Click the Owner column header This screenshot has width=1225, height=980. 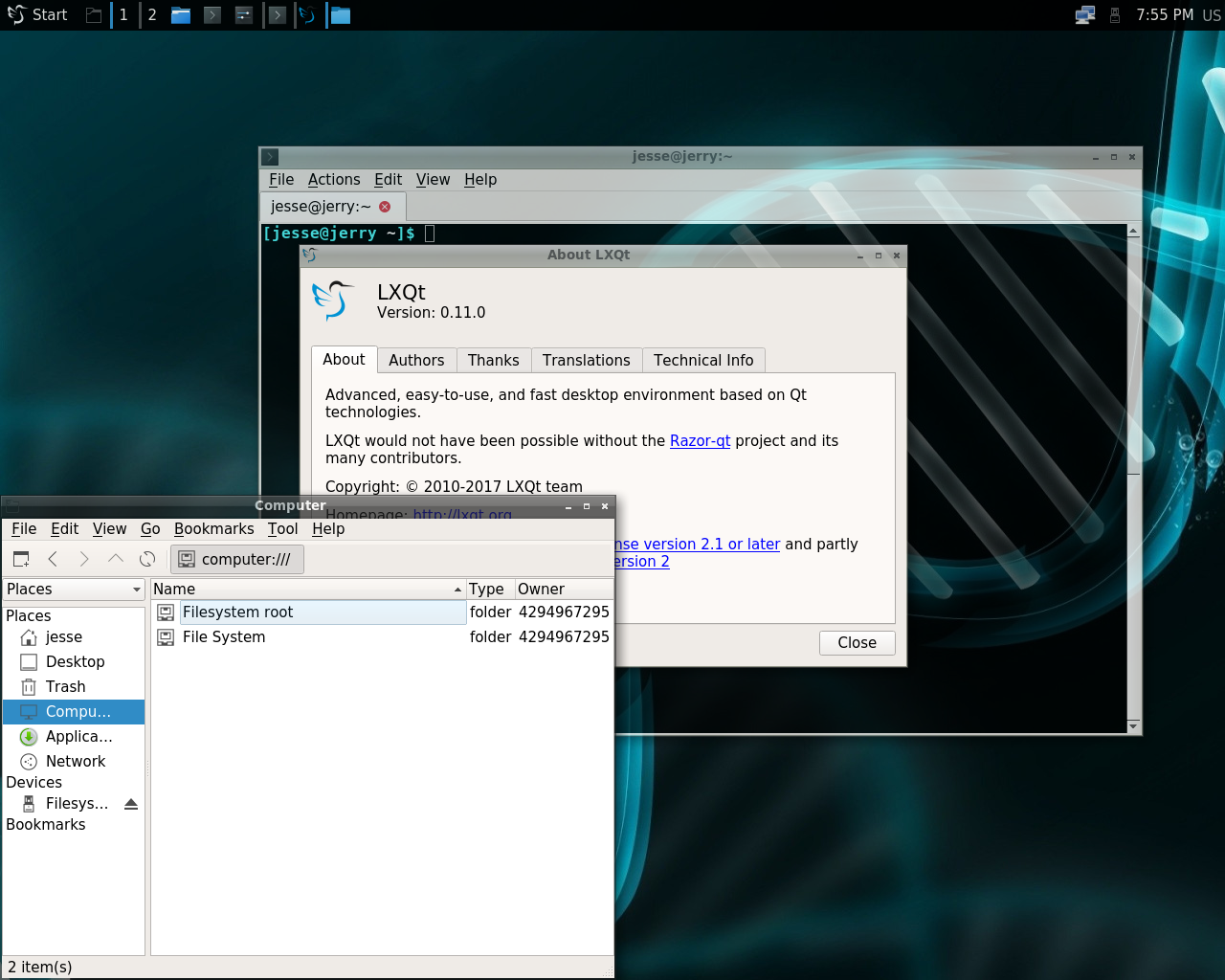coord(564,590)
